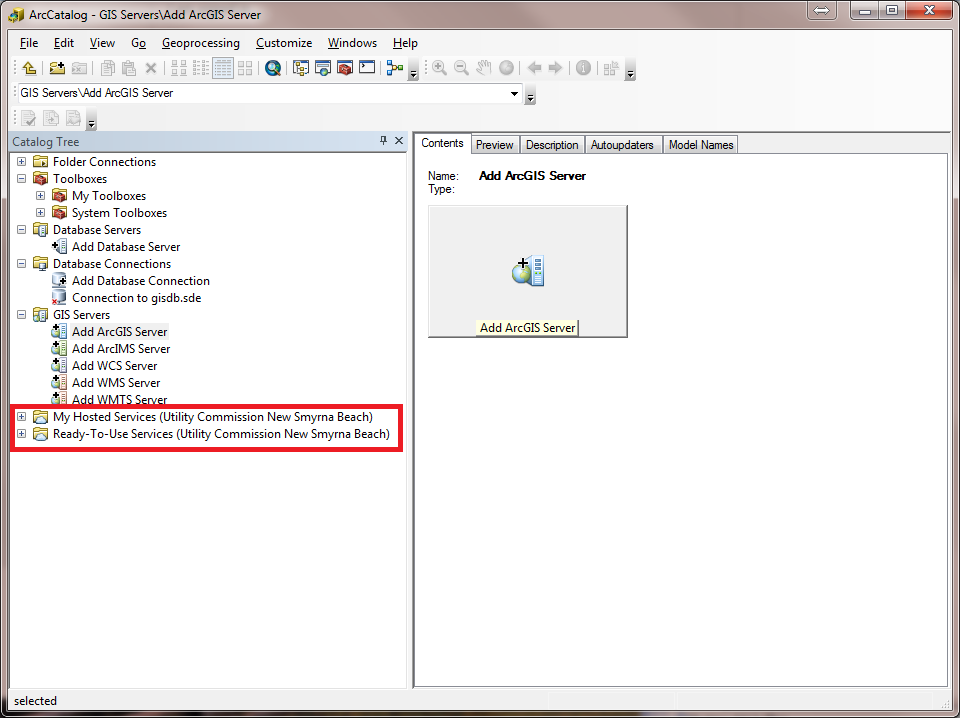This screenshot has width=960, height=718.
Task: Select the Zoom In tool
Action: tap(439, 68)
